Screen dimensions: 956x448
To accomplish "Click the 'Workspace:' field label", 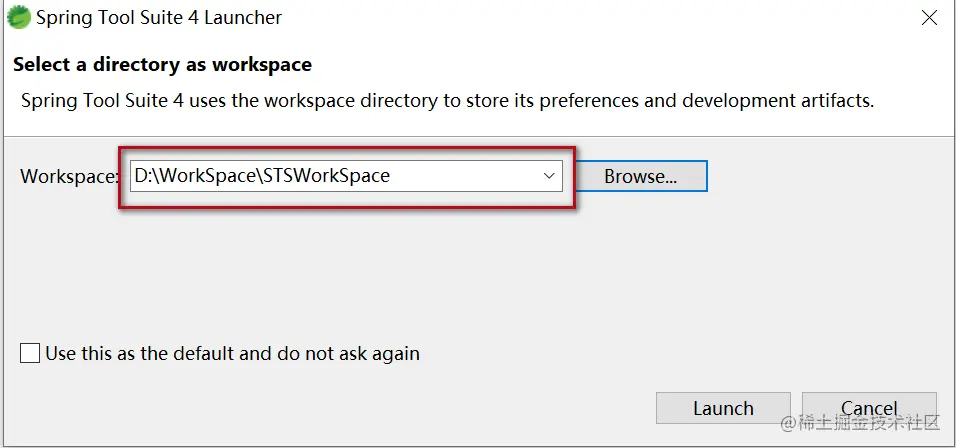I will click(x=68, y=177).
